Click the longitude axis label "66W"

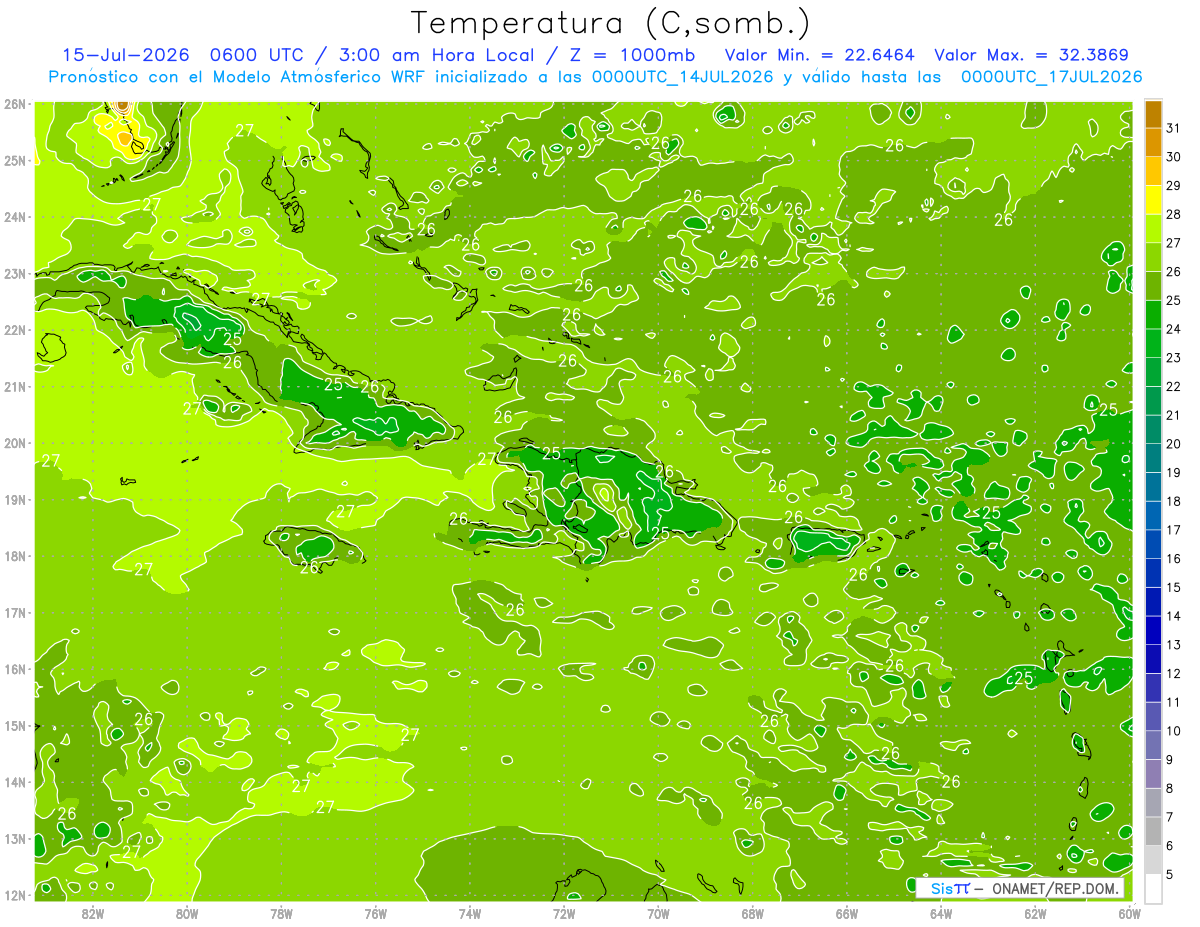(847, 913)
